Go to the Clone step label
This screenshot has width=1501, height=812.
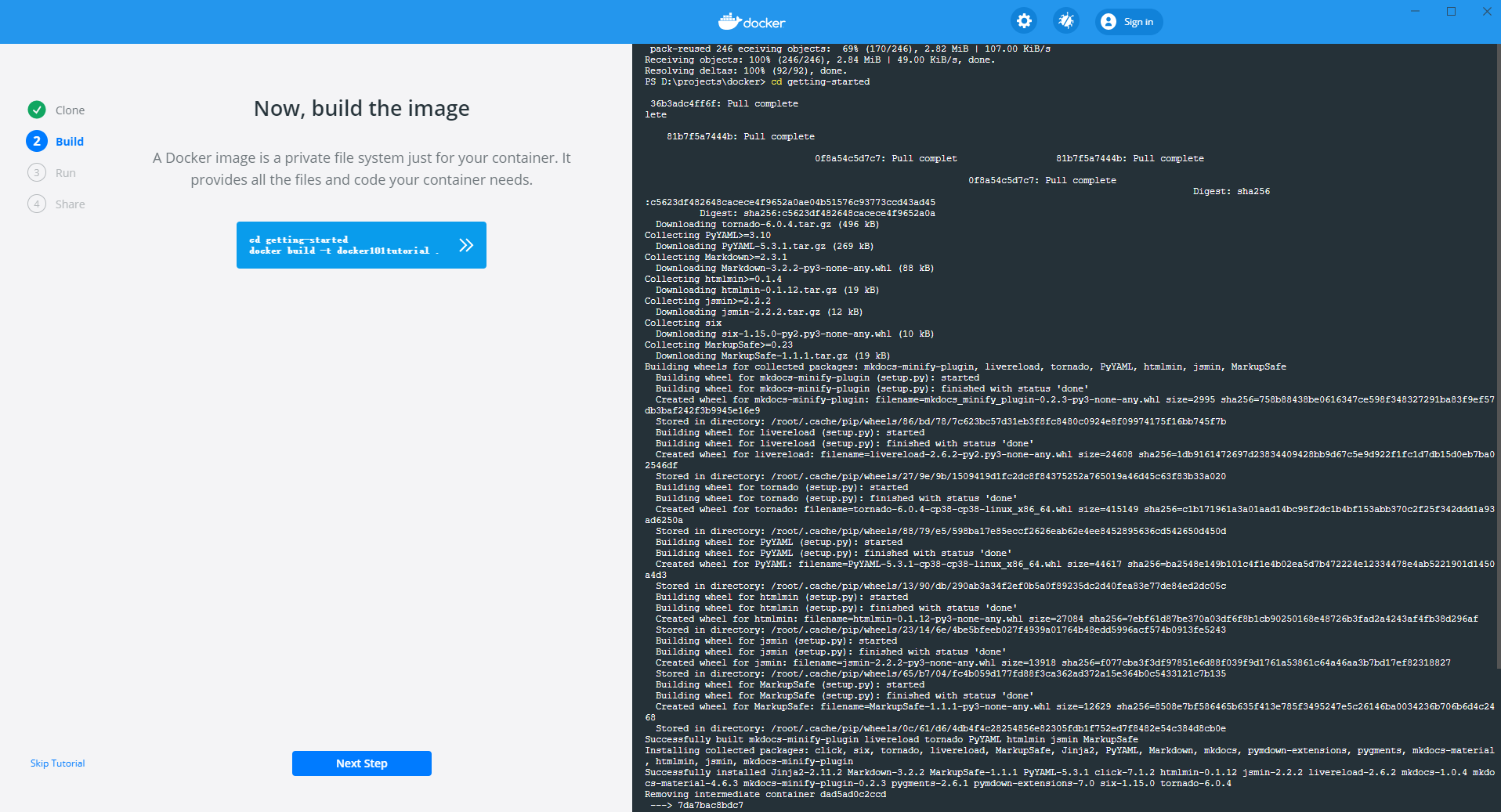pyautogui.click(x=70, y=110)
